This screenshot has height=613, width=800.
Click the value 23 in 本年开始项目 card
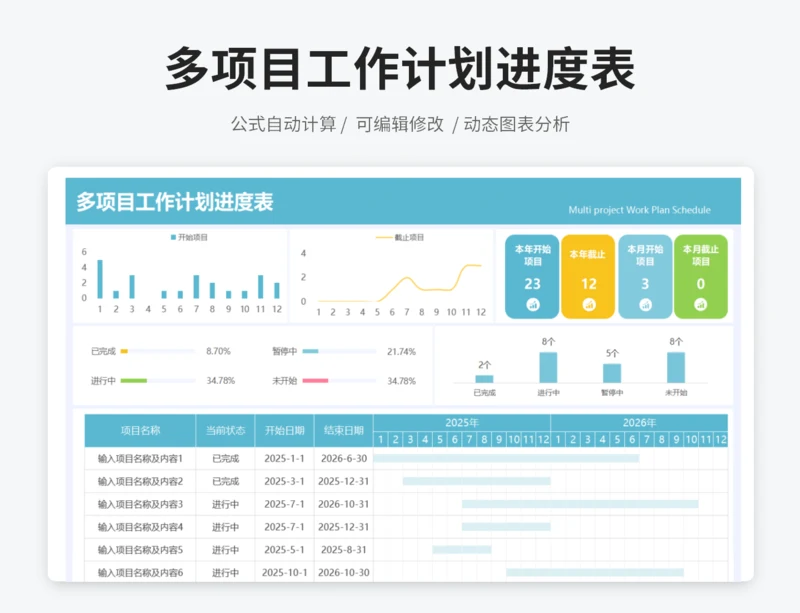pyautogui.click(x=532, y=284)
